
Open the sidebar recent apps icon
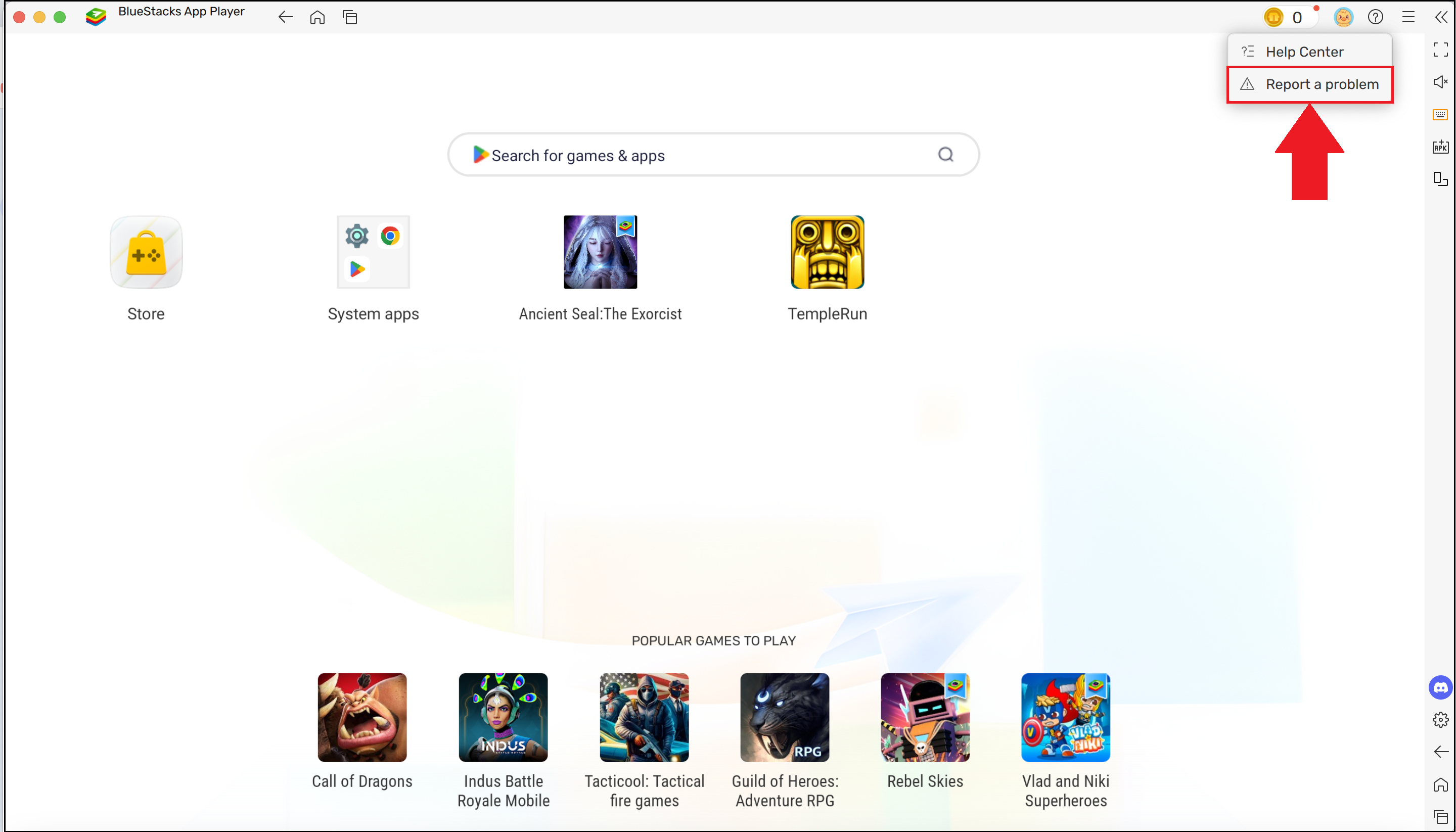click(x=1440, y=817)
